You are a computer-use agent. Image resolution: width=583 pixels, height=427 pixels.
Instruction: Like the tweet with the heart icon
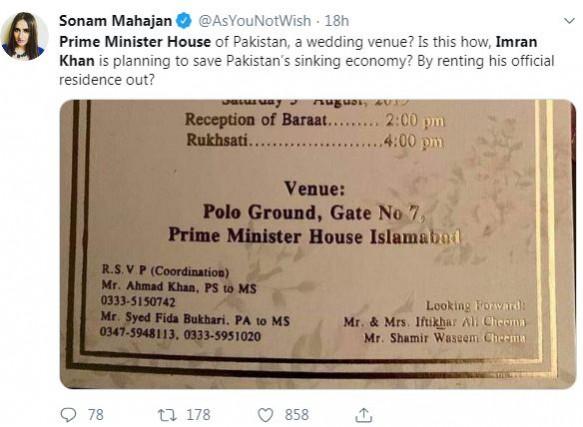[x=265, y=415]
